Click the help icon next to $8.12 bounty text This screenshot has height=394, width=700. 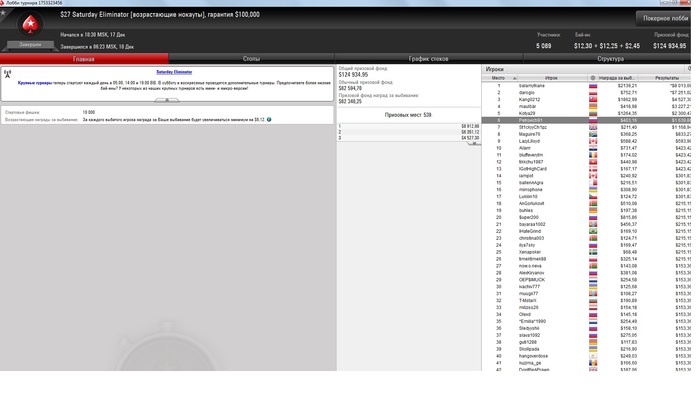(269, 120)
